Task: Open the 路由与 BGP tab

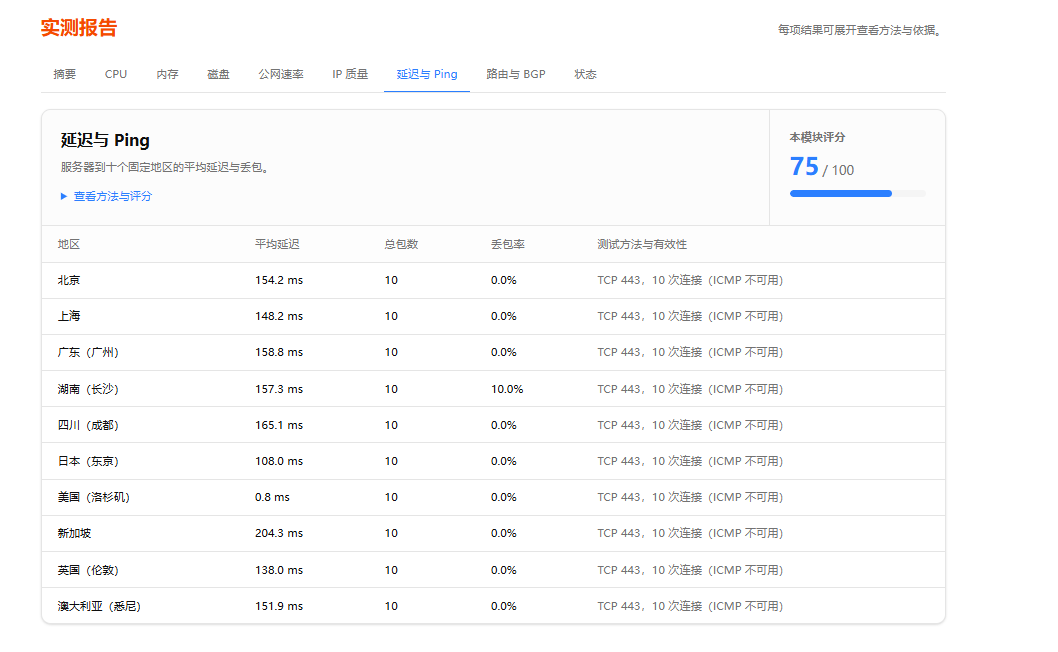Action: (x=516, y=74)
